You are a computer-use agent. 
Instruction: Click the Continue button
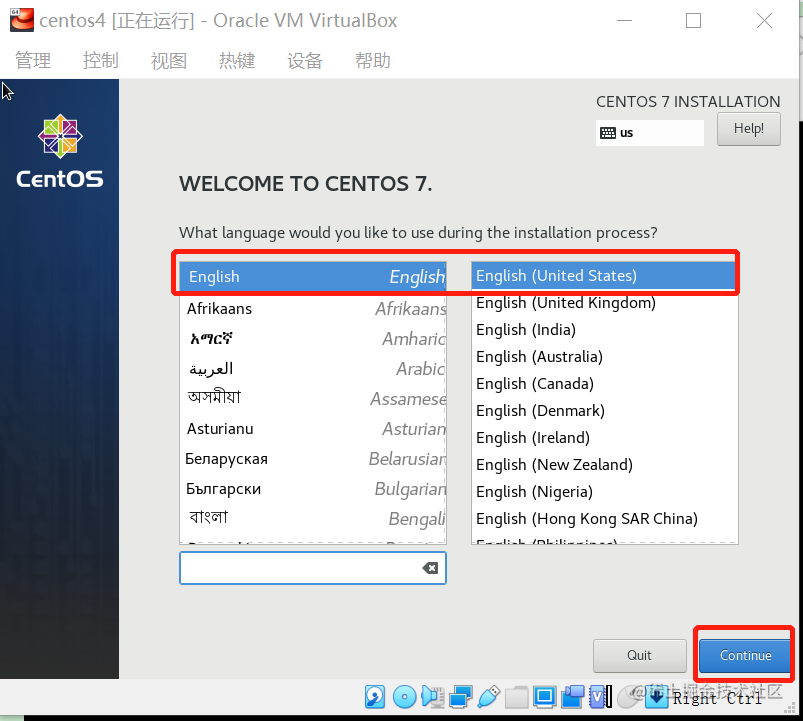[745, 655]
